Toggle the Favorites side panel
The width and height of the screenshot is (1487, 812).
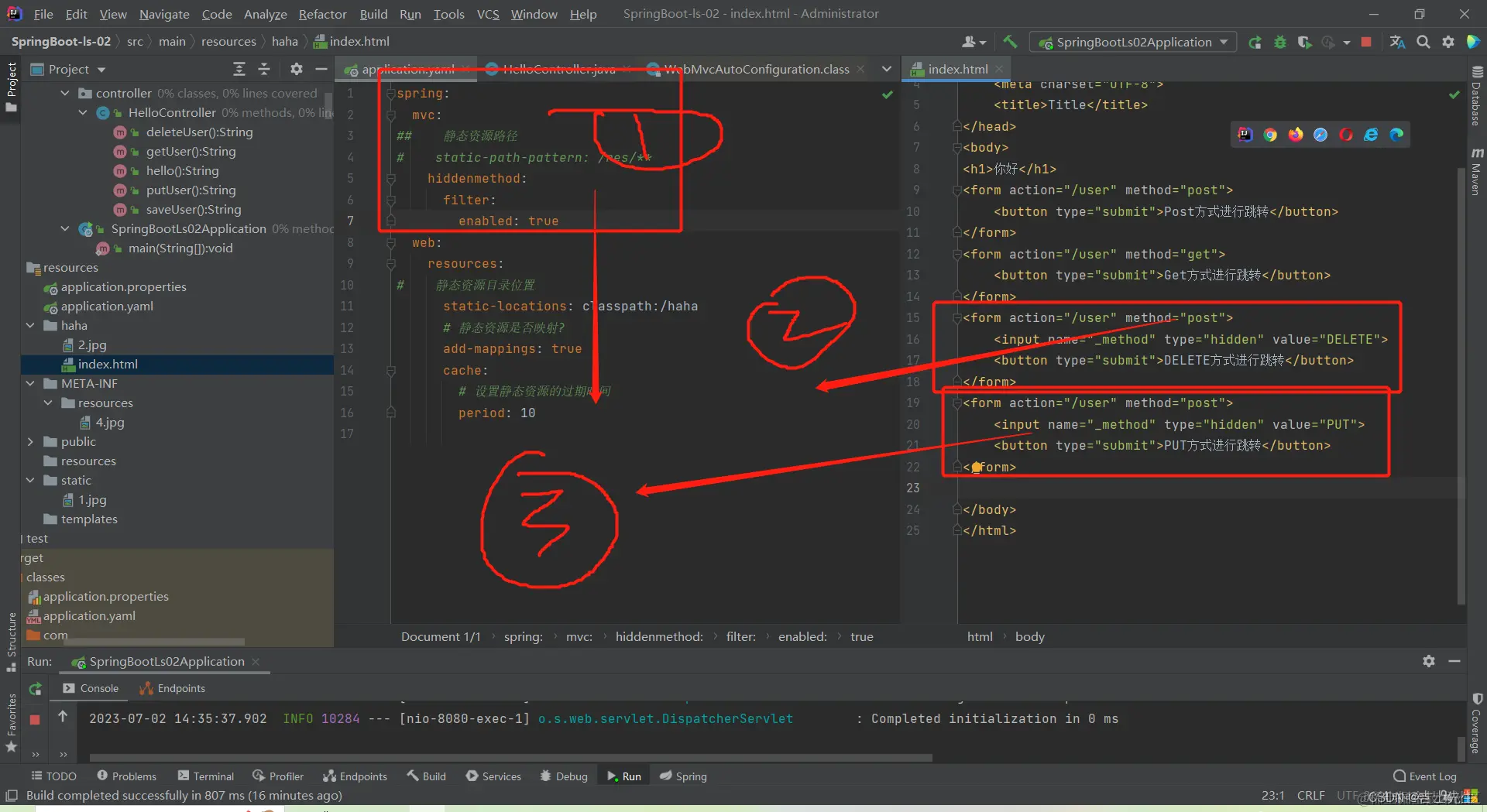click(12, 723)
